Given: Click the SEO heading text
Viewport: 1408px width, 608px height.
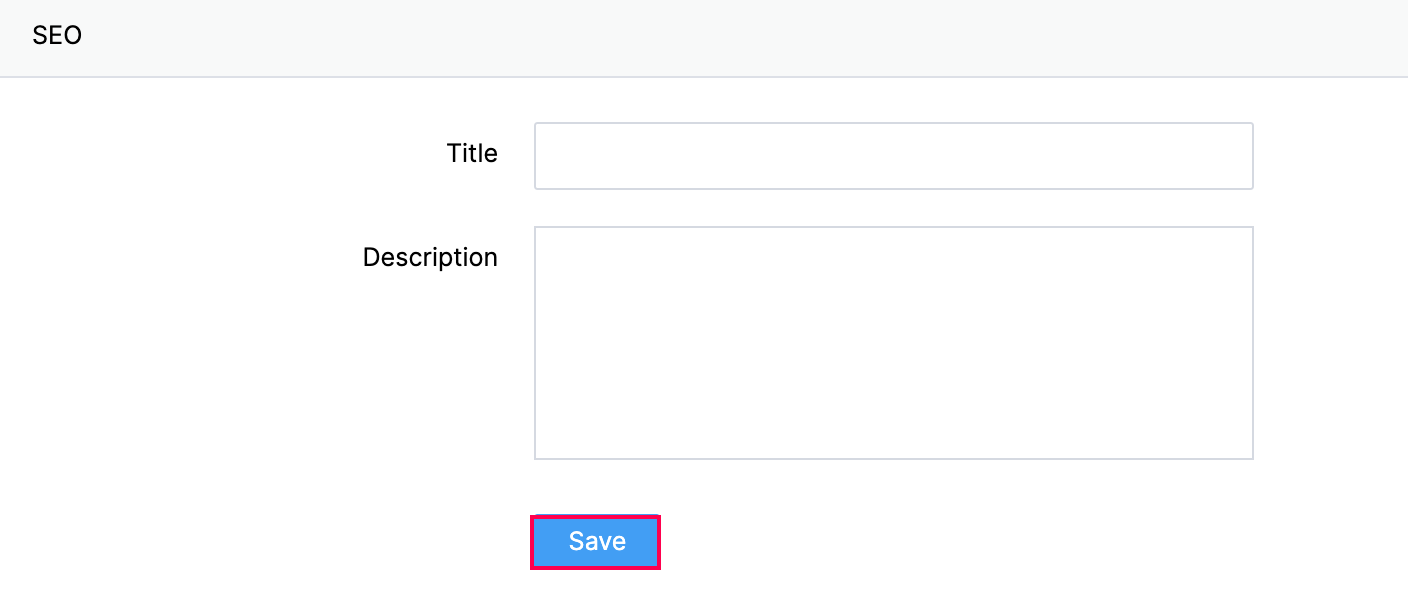Looking at the screenshot, I should [x=57, y=36].
